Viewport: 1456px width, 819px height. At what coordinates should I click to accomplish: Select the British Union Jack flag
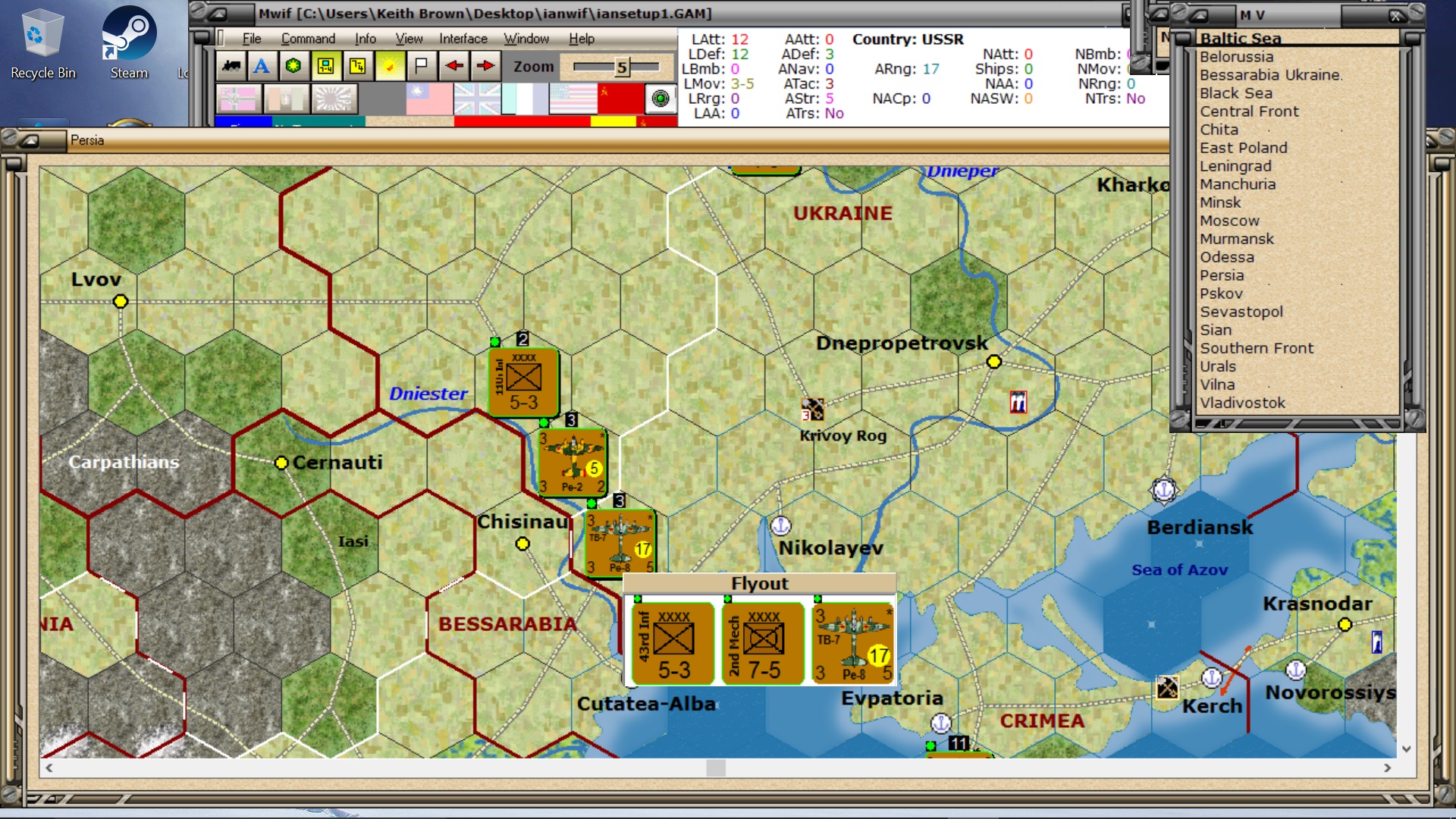coord(477,99)
